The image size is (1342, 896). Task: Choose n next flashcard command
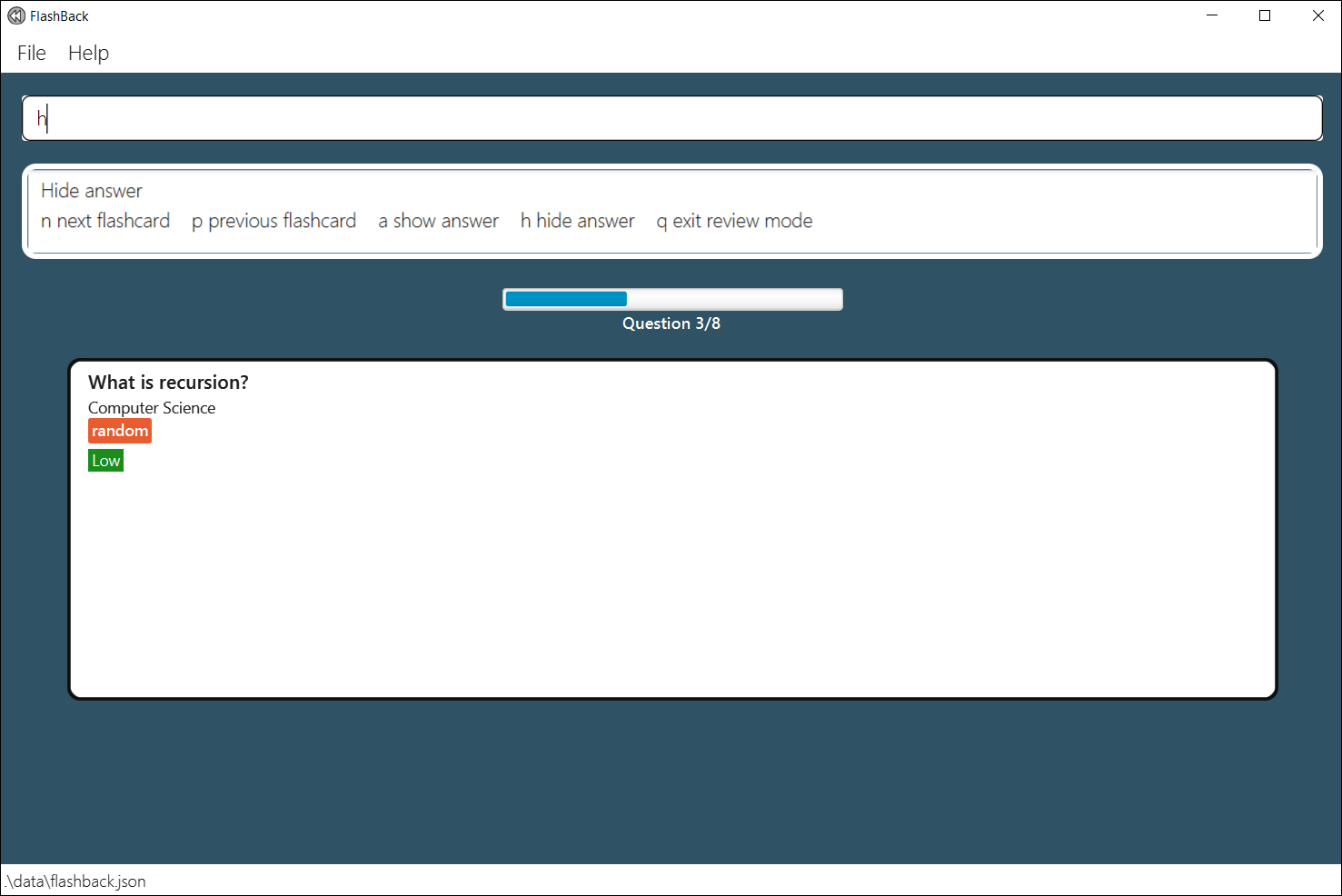pyautogui.click(x=104, y=220)
